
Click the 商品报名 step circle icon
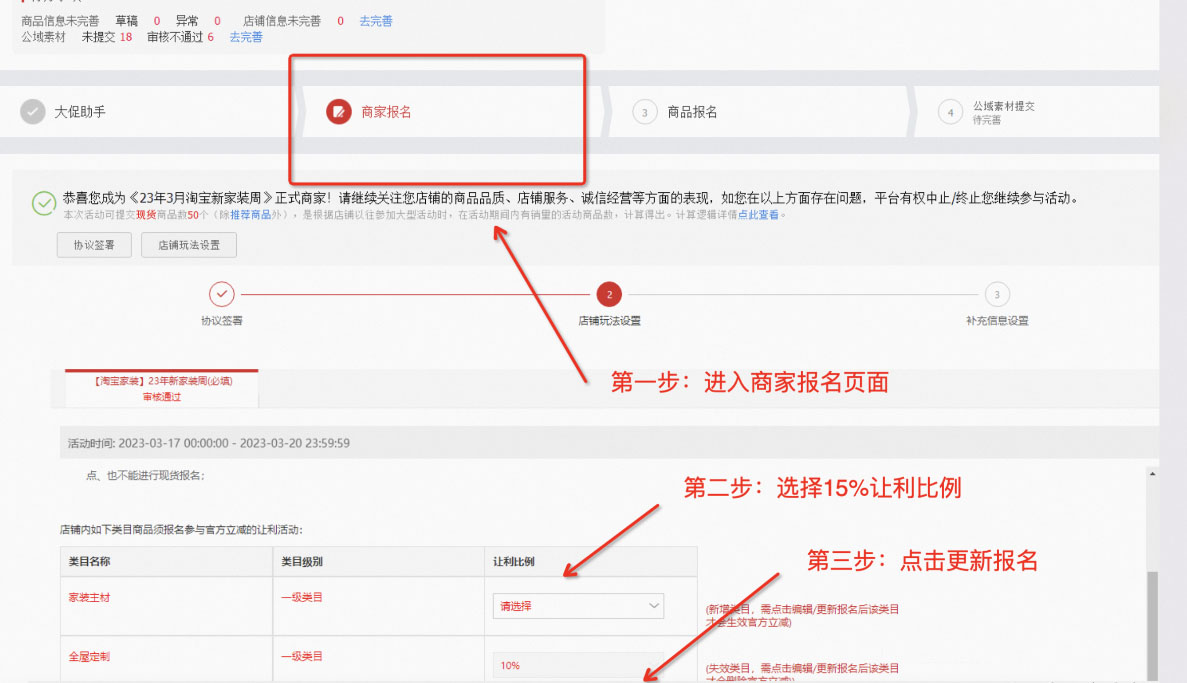[x=644, y=111]
